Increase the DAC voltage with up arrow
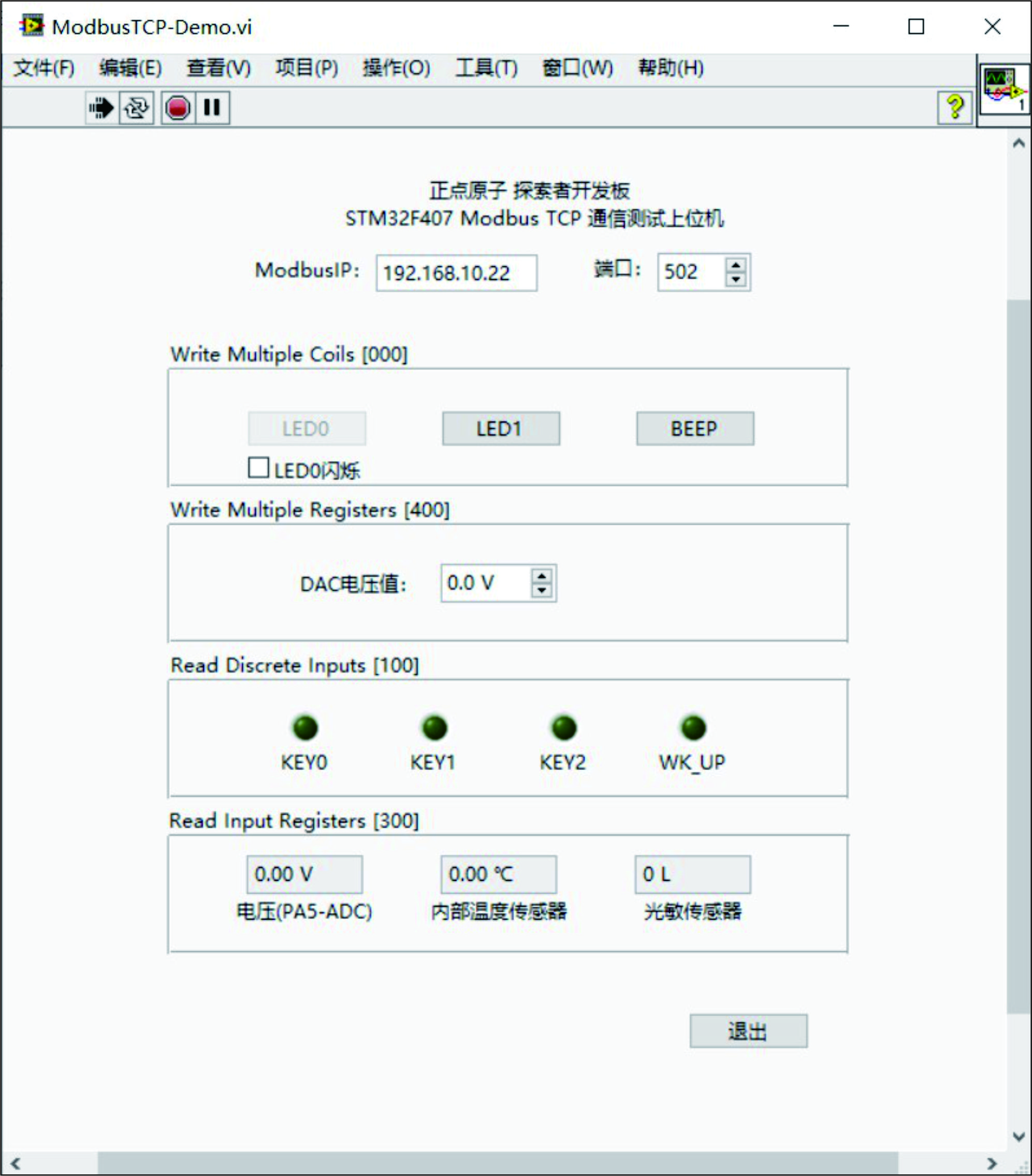Viewport: 1032px width, 1176px height. (541, 576)
